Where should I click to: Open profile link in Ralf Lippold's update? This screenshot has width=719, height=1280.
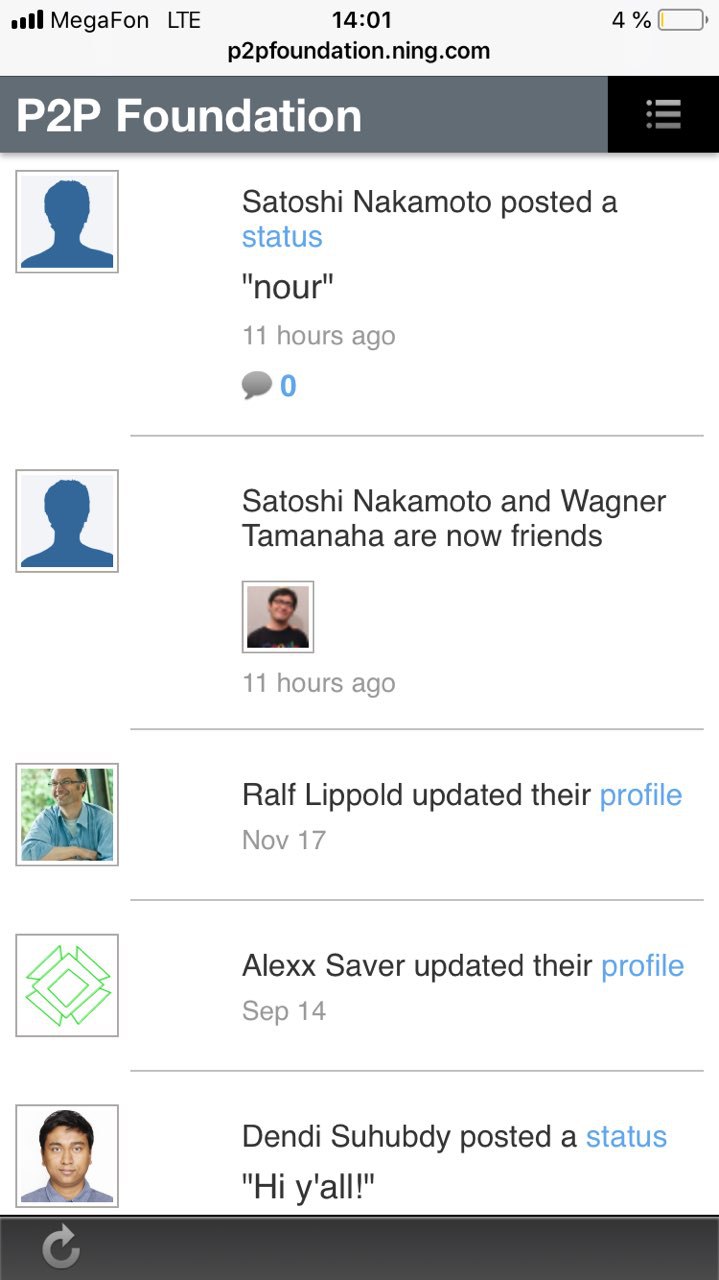click(641, 796)
